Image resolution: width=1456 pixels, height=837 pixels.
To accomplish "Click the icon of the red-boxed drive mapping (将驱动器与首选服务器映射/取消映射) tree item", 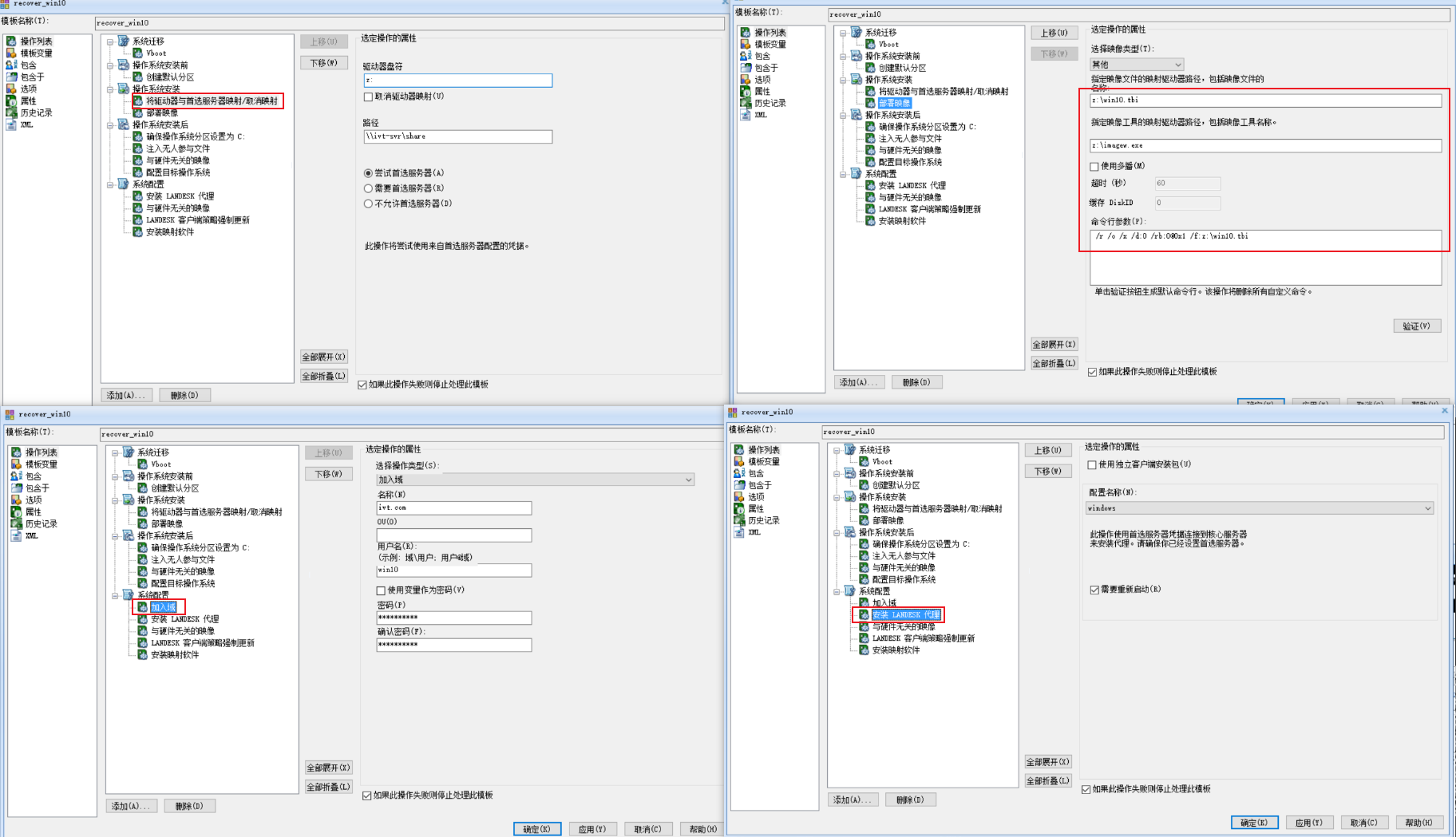I will click(x=138, y=101).
